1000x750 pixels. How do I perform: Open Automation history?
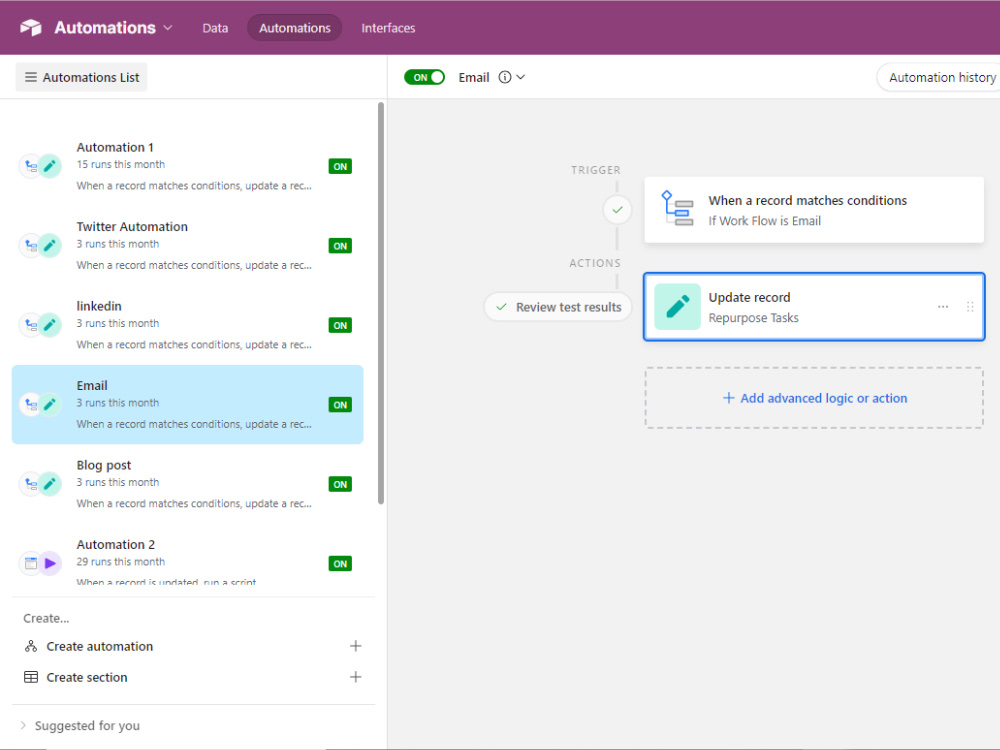click(x=939, y=77)
